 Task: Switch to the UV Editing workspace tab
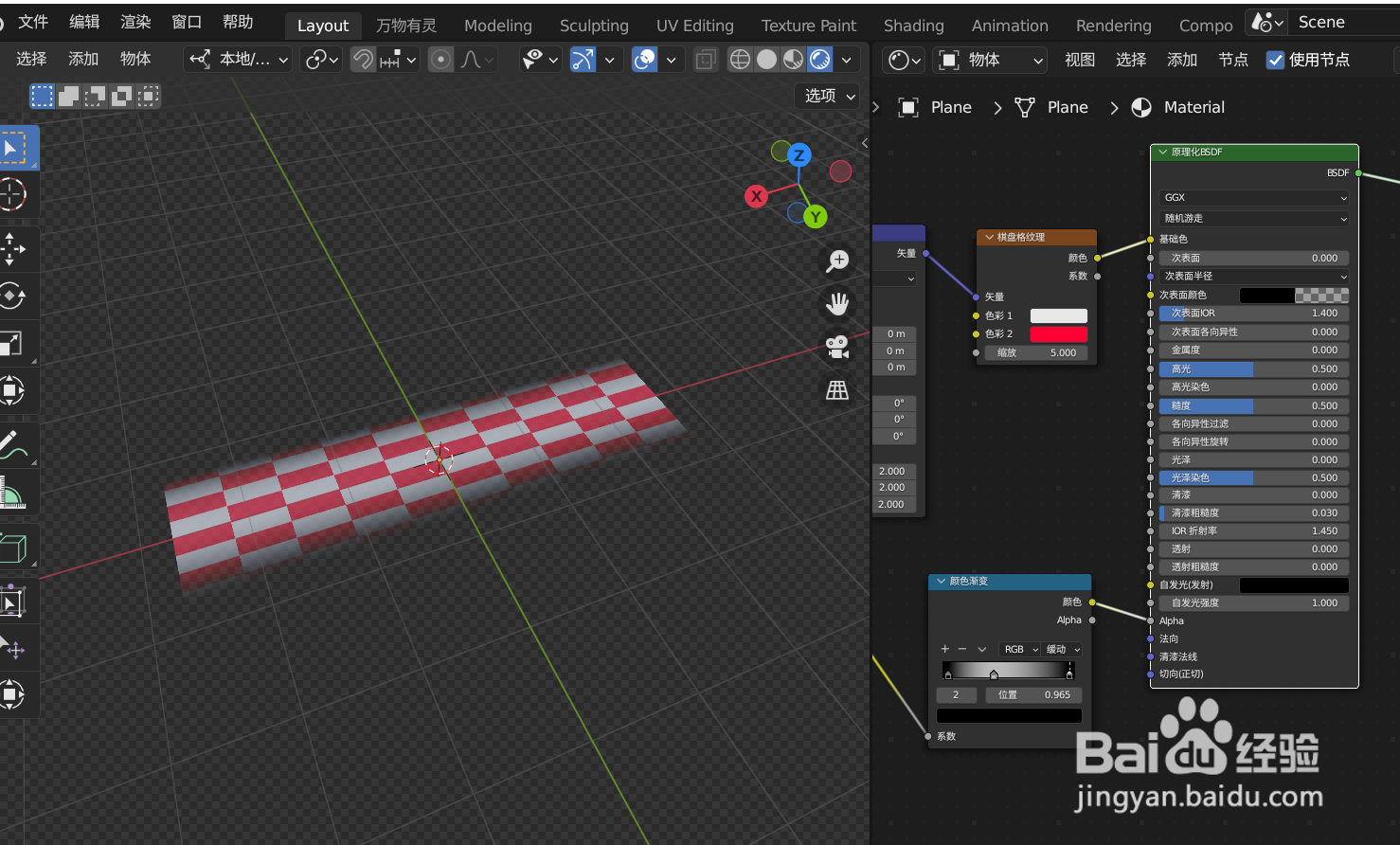pyautogui.click(x=695, y=26)
